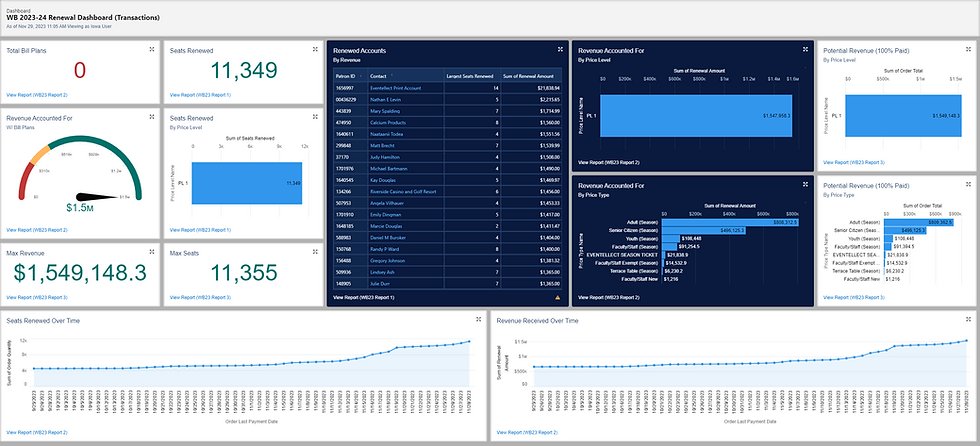Open View Report link under Total Bill Plans
Image resolution: width=980 pixels, height=446 pixels.
coord(37,95)
